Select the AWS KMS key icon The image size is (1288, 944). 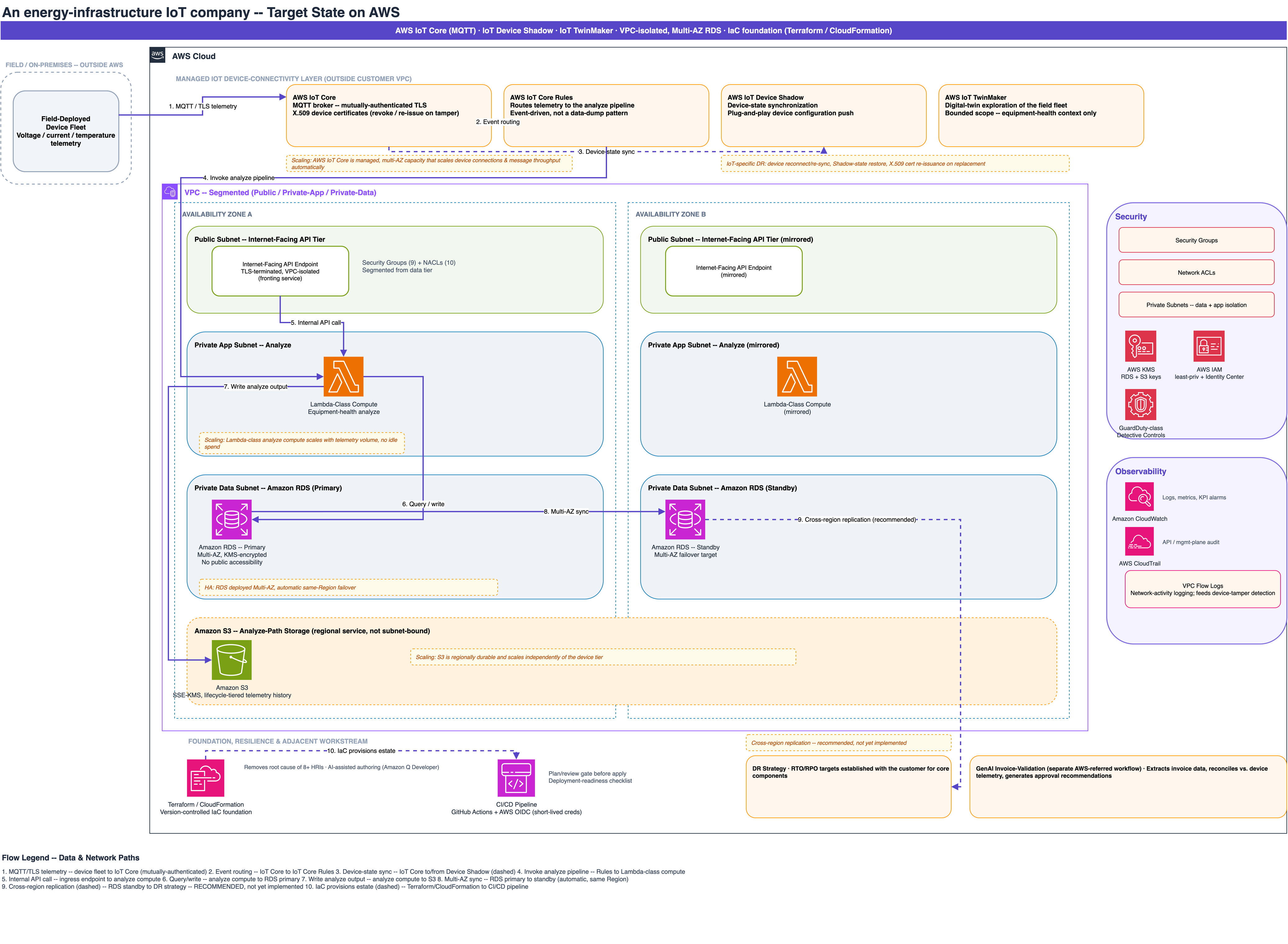pyautogui.click(x=1140, y=346)
